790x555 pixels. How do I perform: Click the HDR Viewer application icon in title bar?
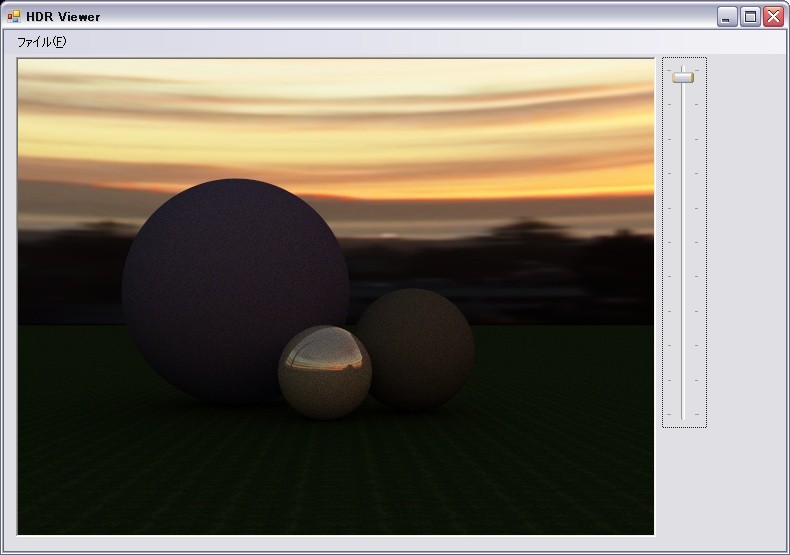pos(14,17)
